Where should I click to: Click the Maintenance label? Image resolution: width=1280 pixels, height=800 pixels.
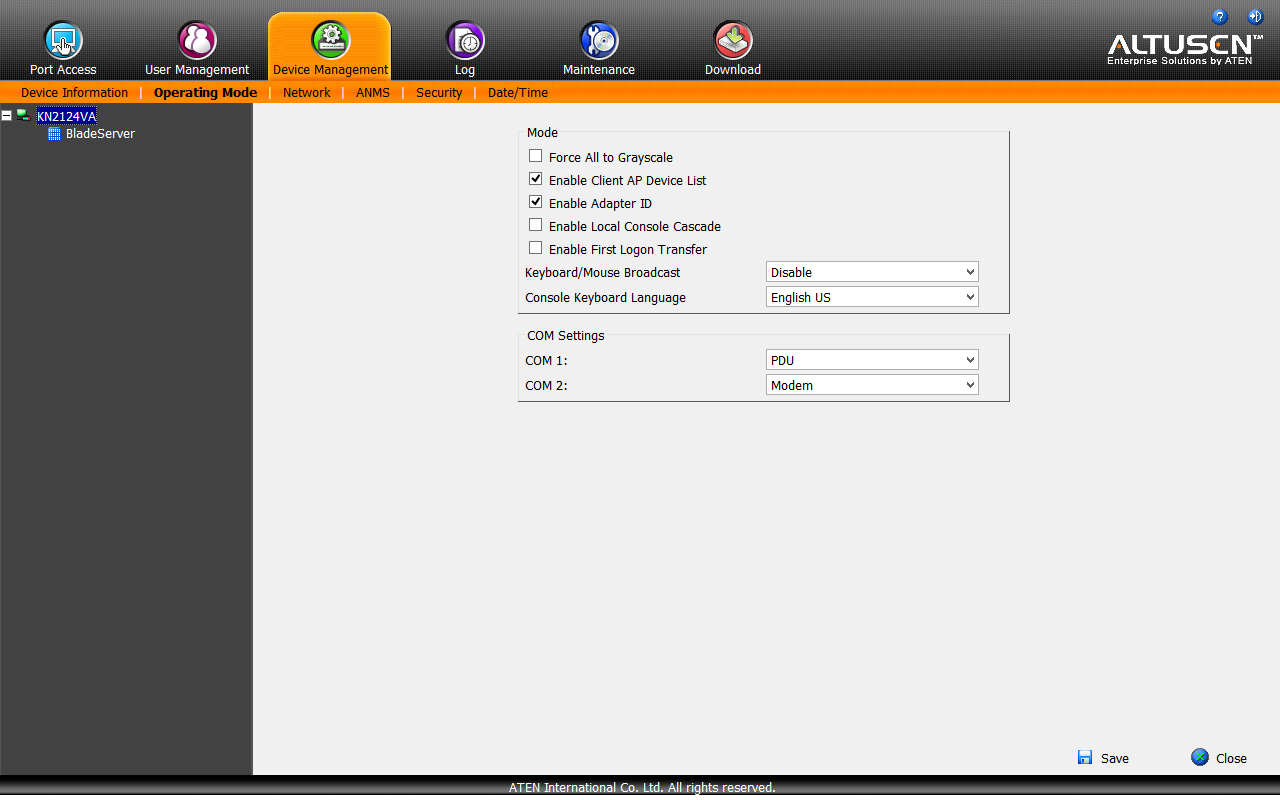pos(599,70)
